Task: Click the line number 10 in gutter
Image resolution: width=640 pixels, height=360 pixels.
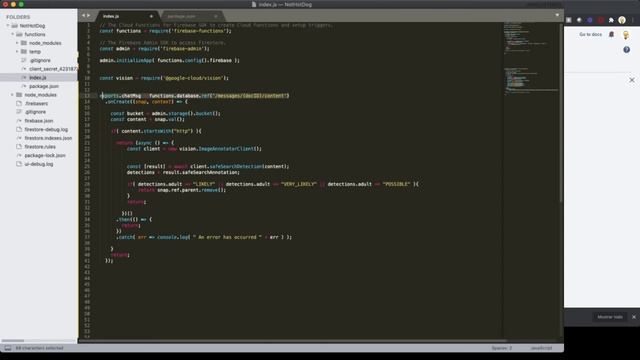Action: (87, 78)
